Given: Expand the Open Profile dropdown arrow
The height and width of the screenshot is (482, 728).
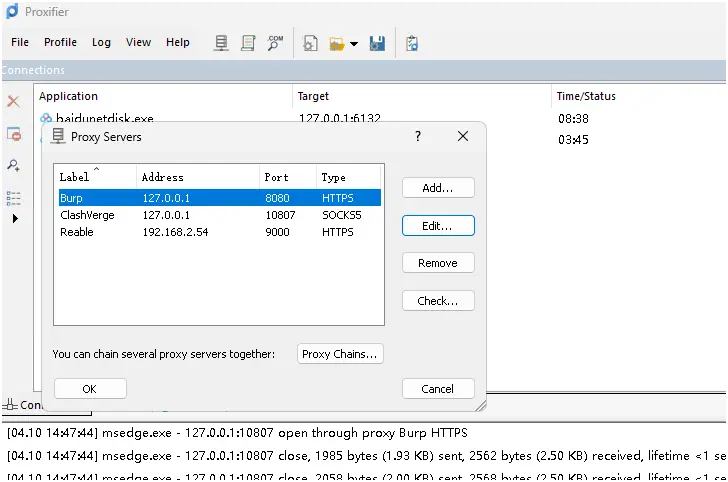Looking at the screenshot, I should click(354, 44).
